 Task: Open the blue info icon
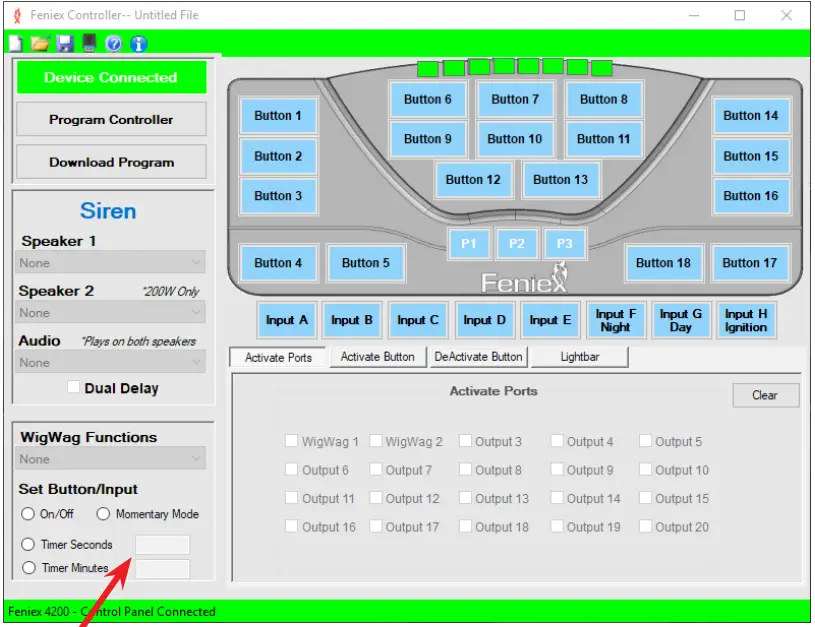[x=138, y=44]
